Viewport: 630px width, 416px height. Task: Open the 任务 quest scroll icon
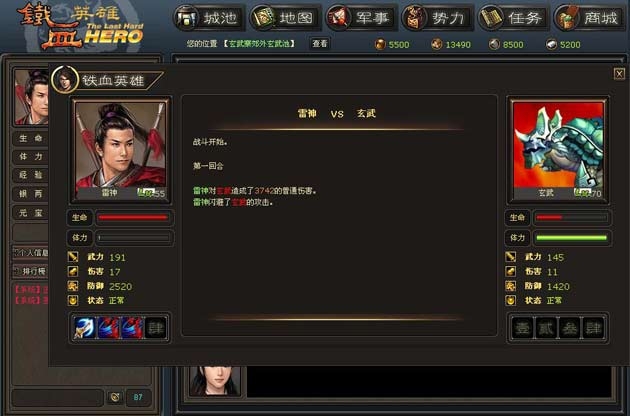[490, 18]
